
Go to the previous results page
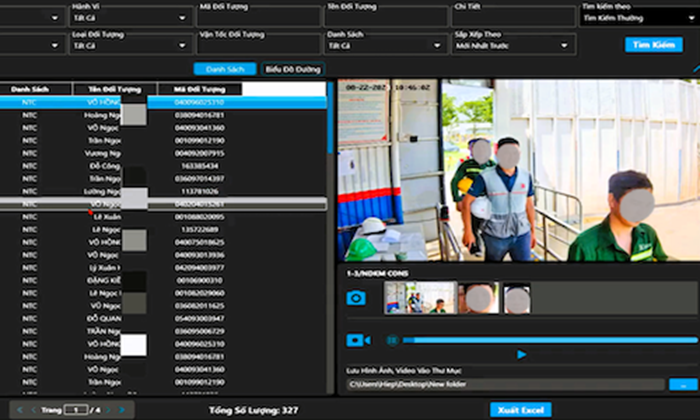[32, 409]
